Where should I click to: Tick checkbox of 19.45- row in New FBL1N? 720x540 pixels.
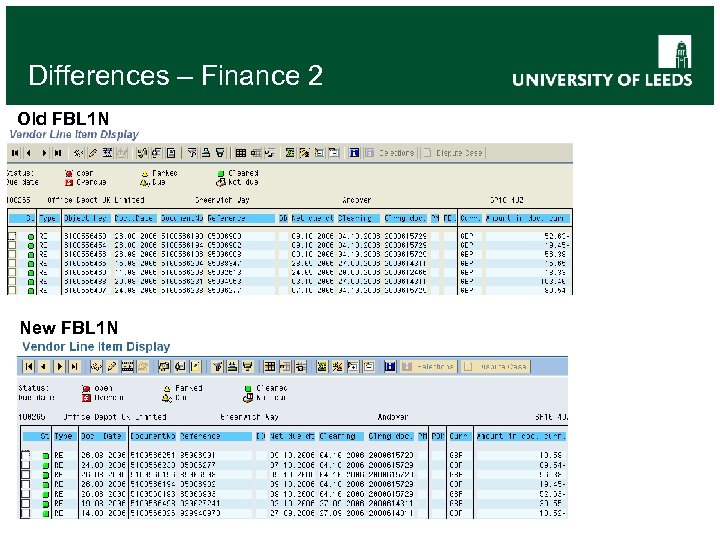pos(26,484)
